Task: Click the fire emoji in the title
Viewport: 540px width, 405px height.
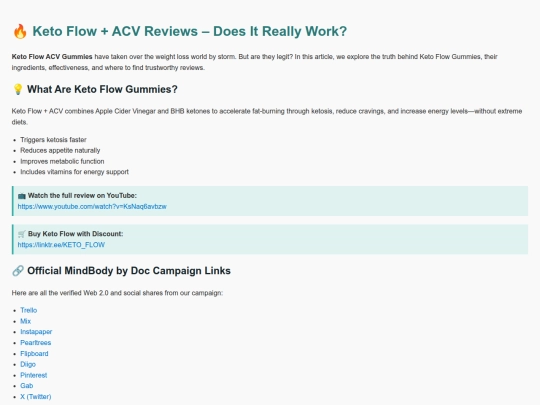Action: 20,31
